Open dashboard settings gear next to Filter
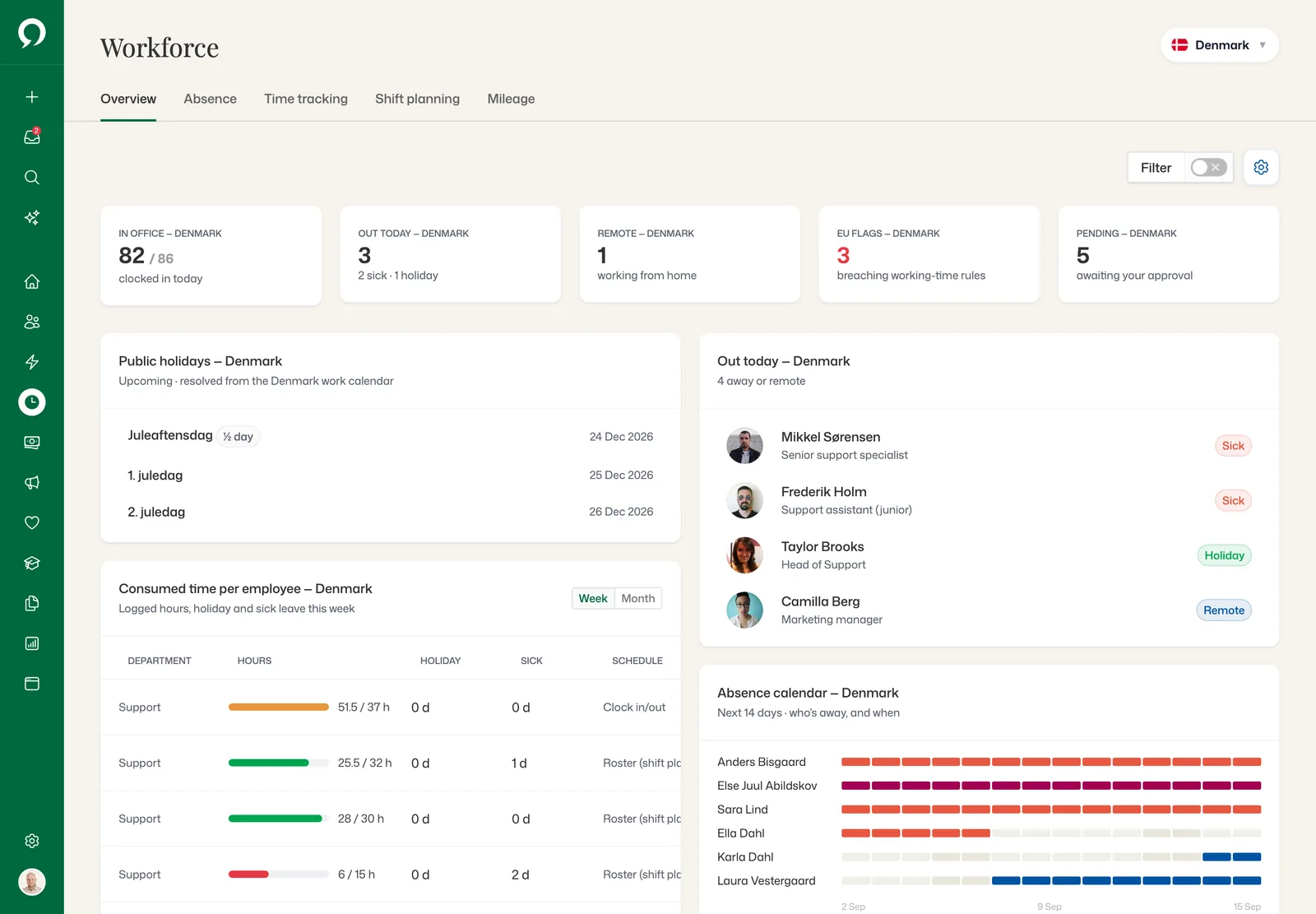This screenshot has width=1316, height=914. tap(1261, 167)
